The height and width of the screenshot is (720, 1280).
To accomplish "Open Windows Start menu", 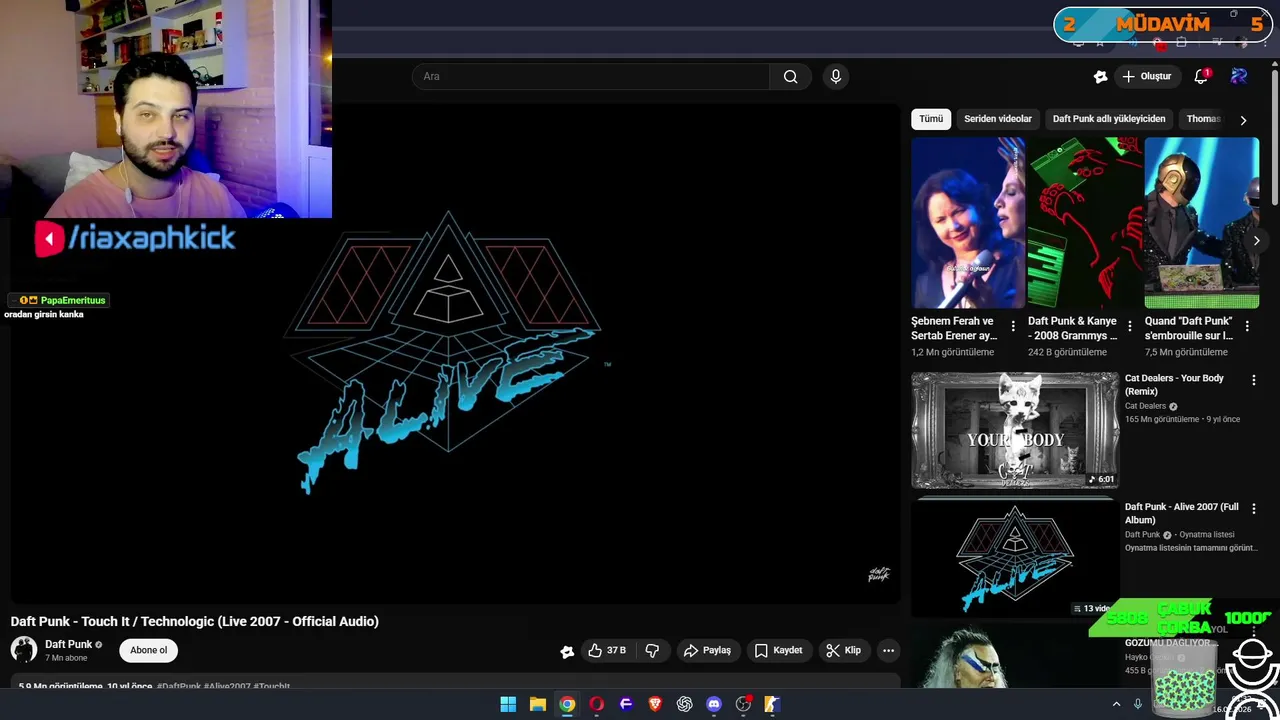I will [x=508, y=704].
